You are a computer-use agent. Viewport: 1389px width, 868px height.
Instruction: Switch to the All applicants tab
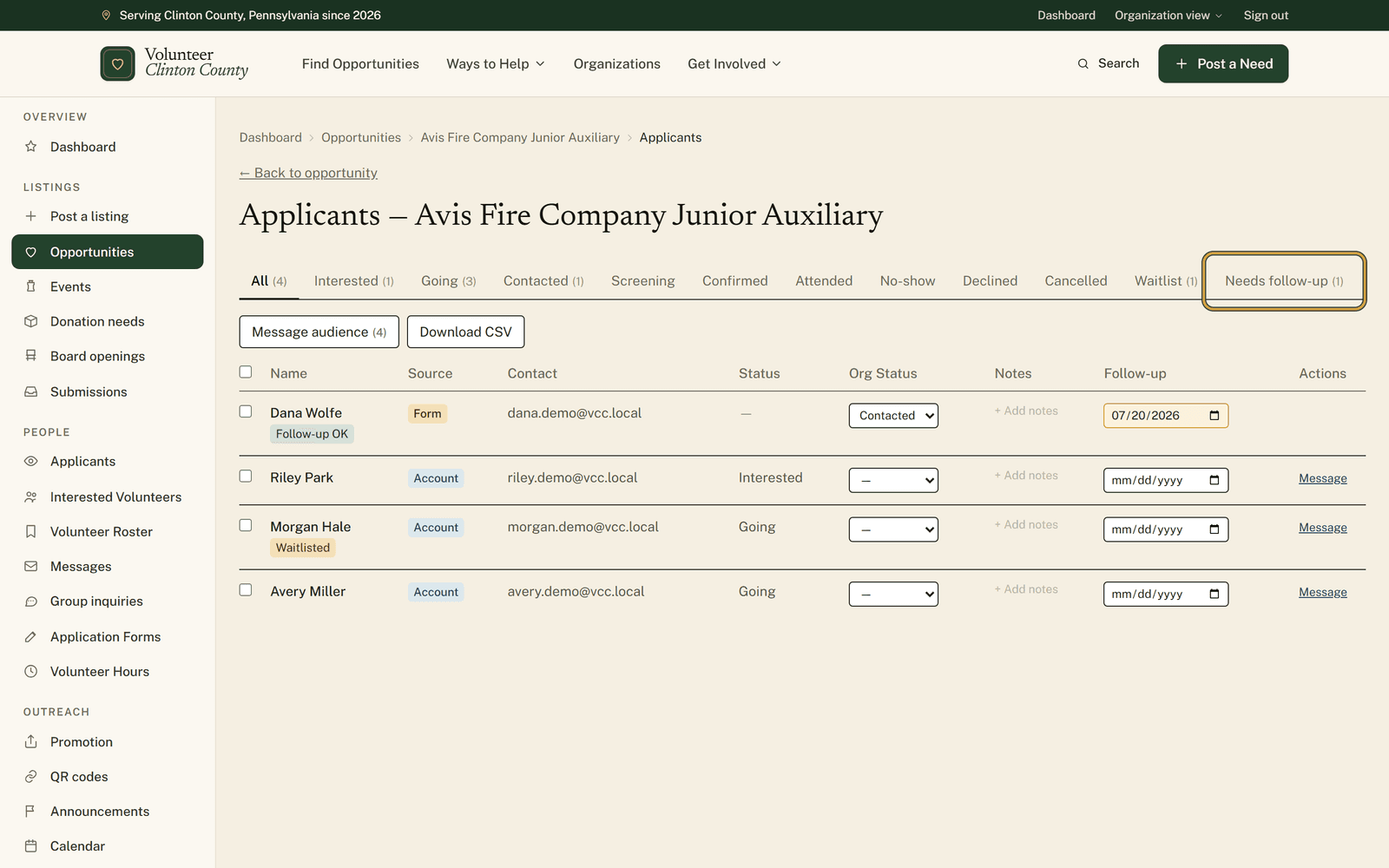point(269,281)
